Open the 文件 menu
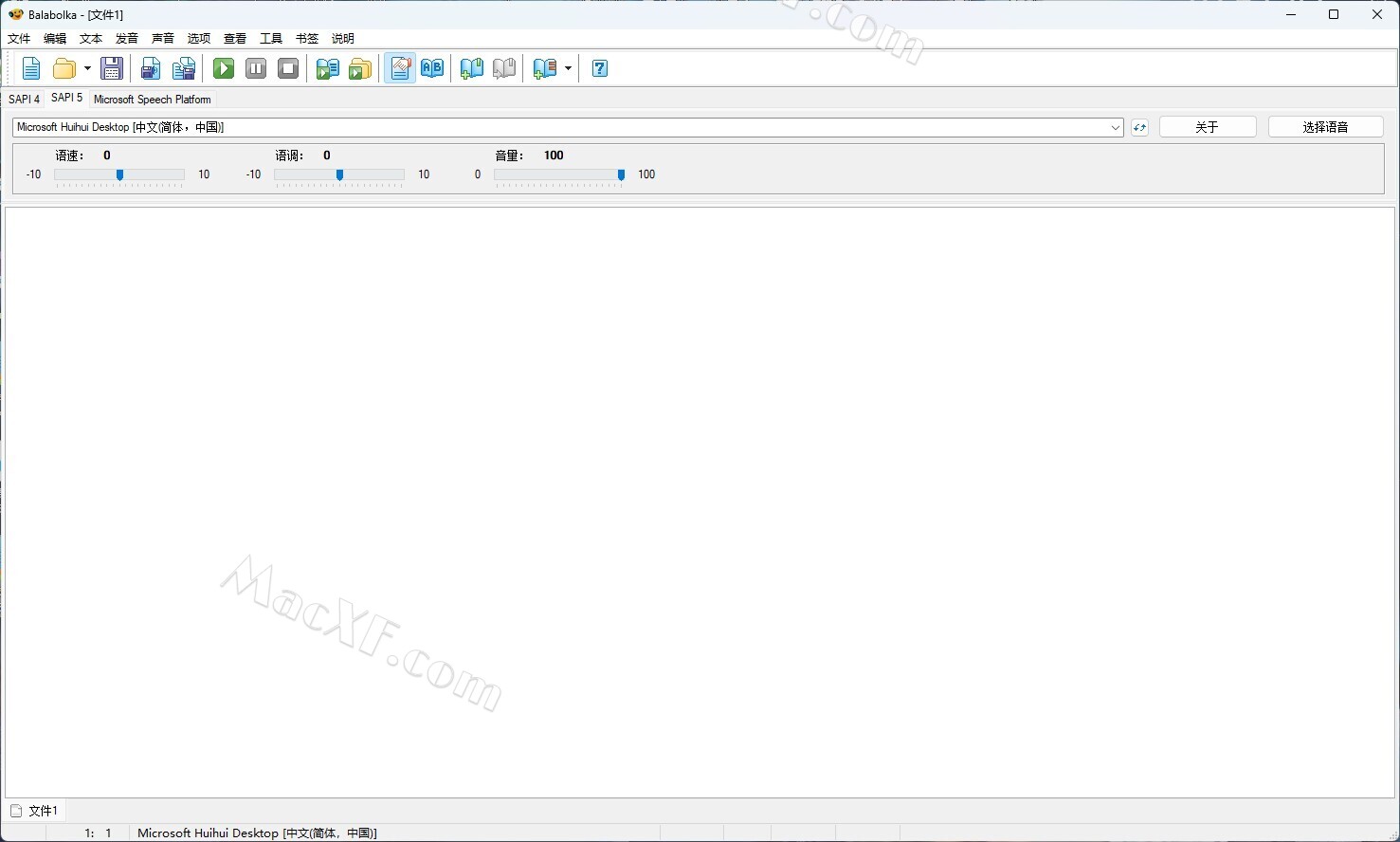Viewport: 1400px width, 842px height. (x=19, y=39)
